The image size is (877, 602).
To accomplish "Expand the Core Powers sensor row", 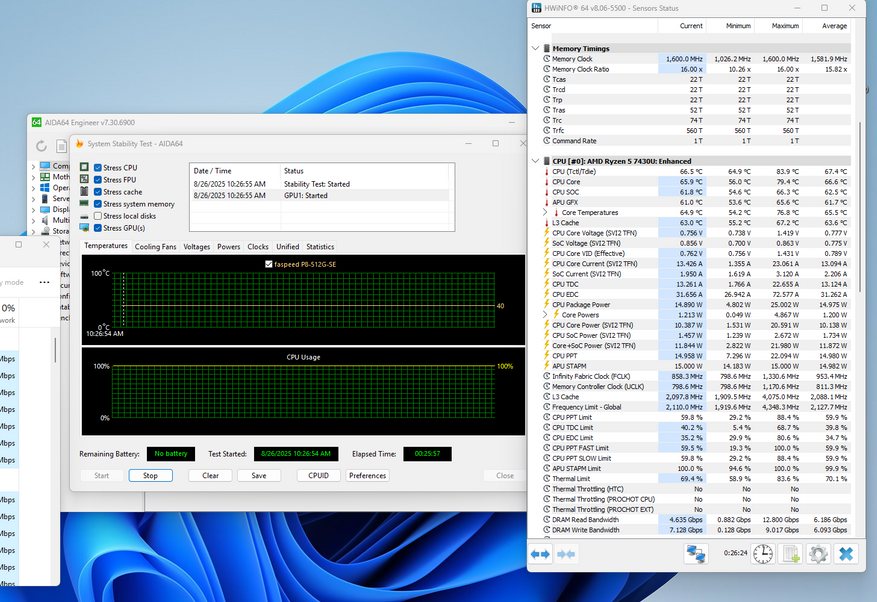I will point(545,315).
